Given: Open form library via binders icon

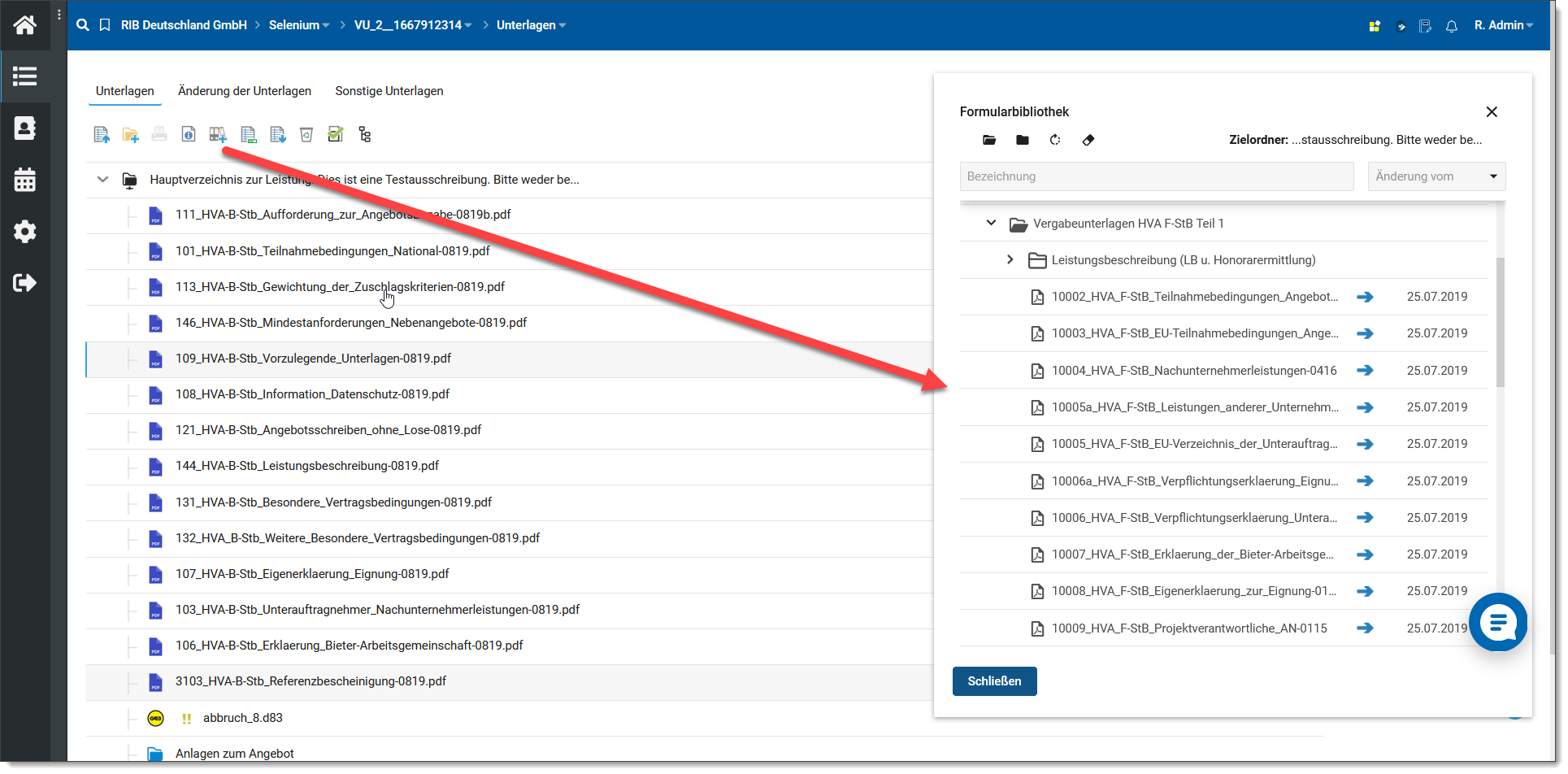Looking at the screenshot, I should [218, 135].
